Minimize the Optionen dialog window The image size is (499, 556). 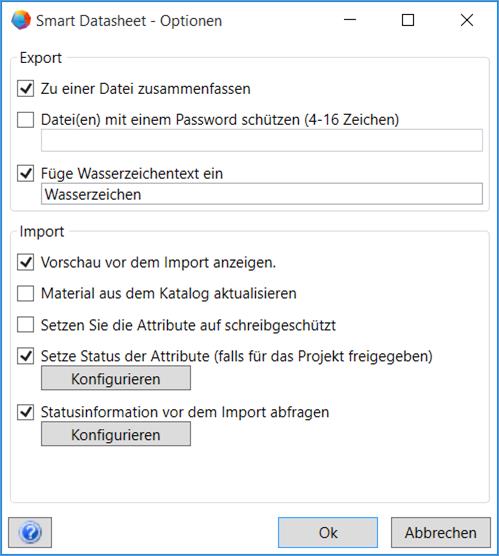tap(350, 20)
